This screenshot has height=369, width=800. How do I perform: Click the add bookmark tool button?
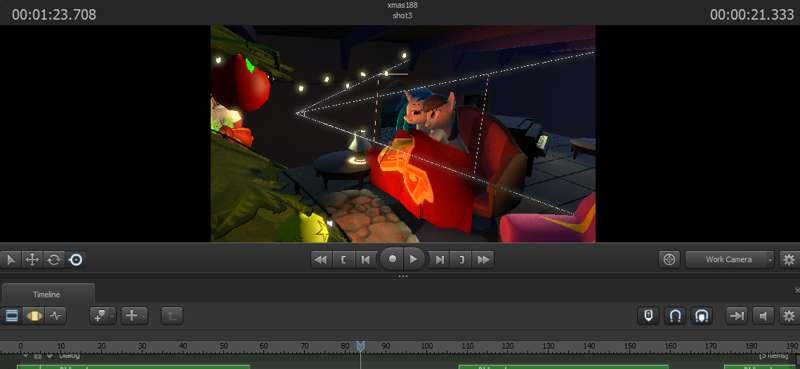tap(99, 316)
